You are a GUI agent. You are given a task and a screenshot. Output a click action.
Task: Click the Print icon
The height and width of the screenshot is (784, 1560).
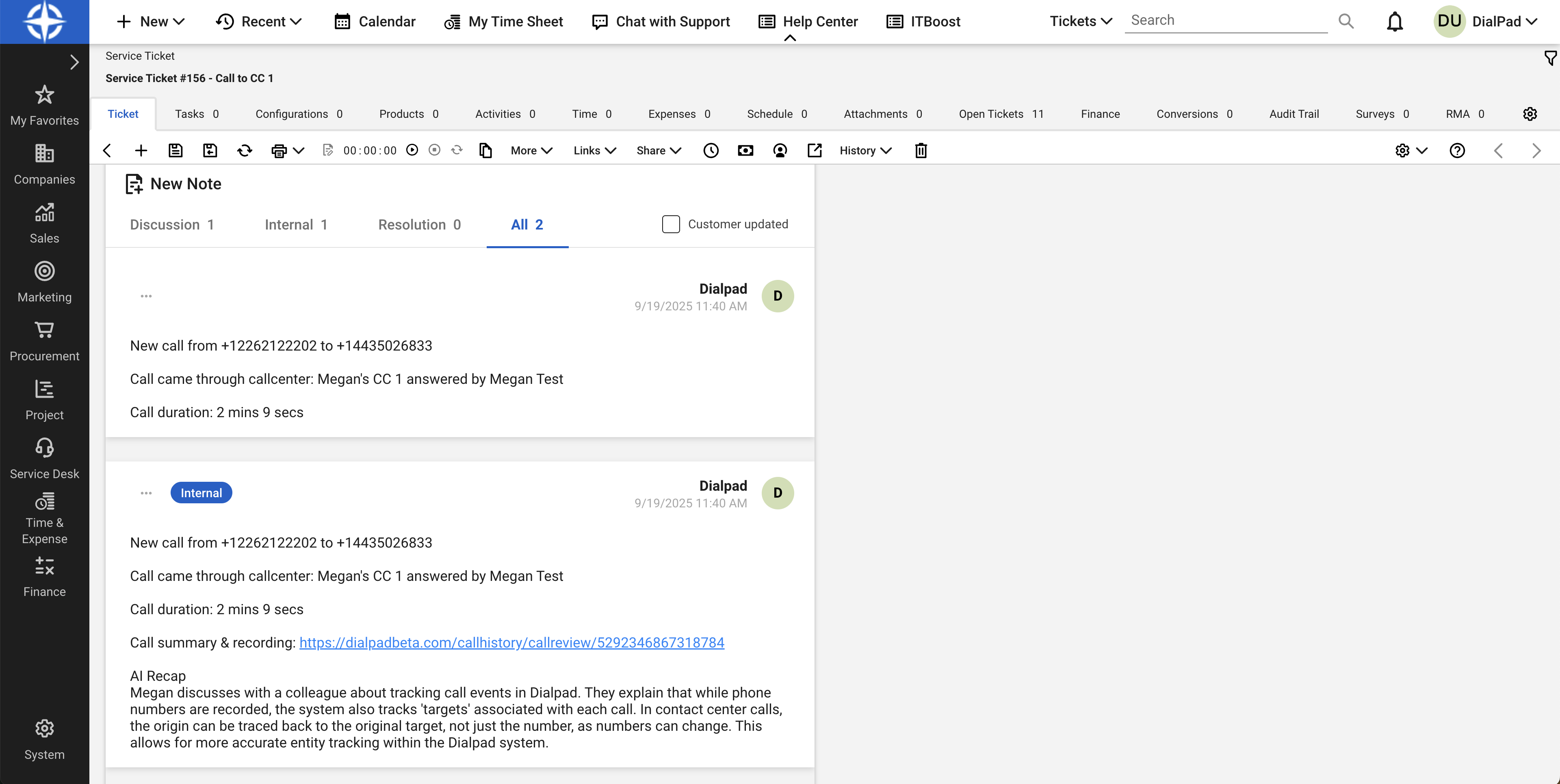279,151
